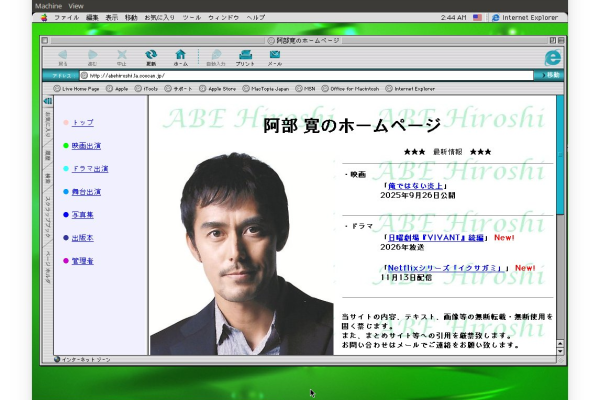Select the スクラップブック explorer bar tab
Screen dimensions: 600x400
click(x=48, y=218)
